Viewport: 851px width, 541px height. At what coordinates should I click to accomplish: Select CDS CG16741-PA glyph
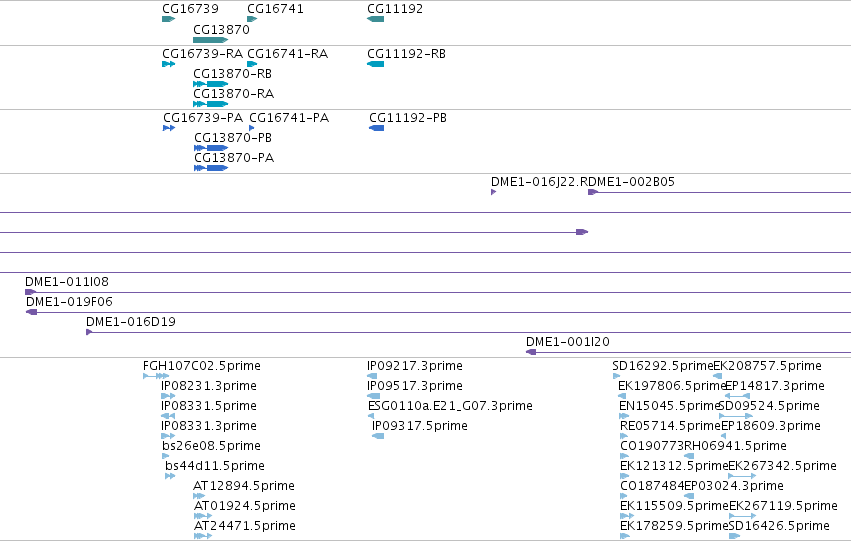coord(251,128)
